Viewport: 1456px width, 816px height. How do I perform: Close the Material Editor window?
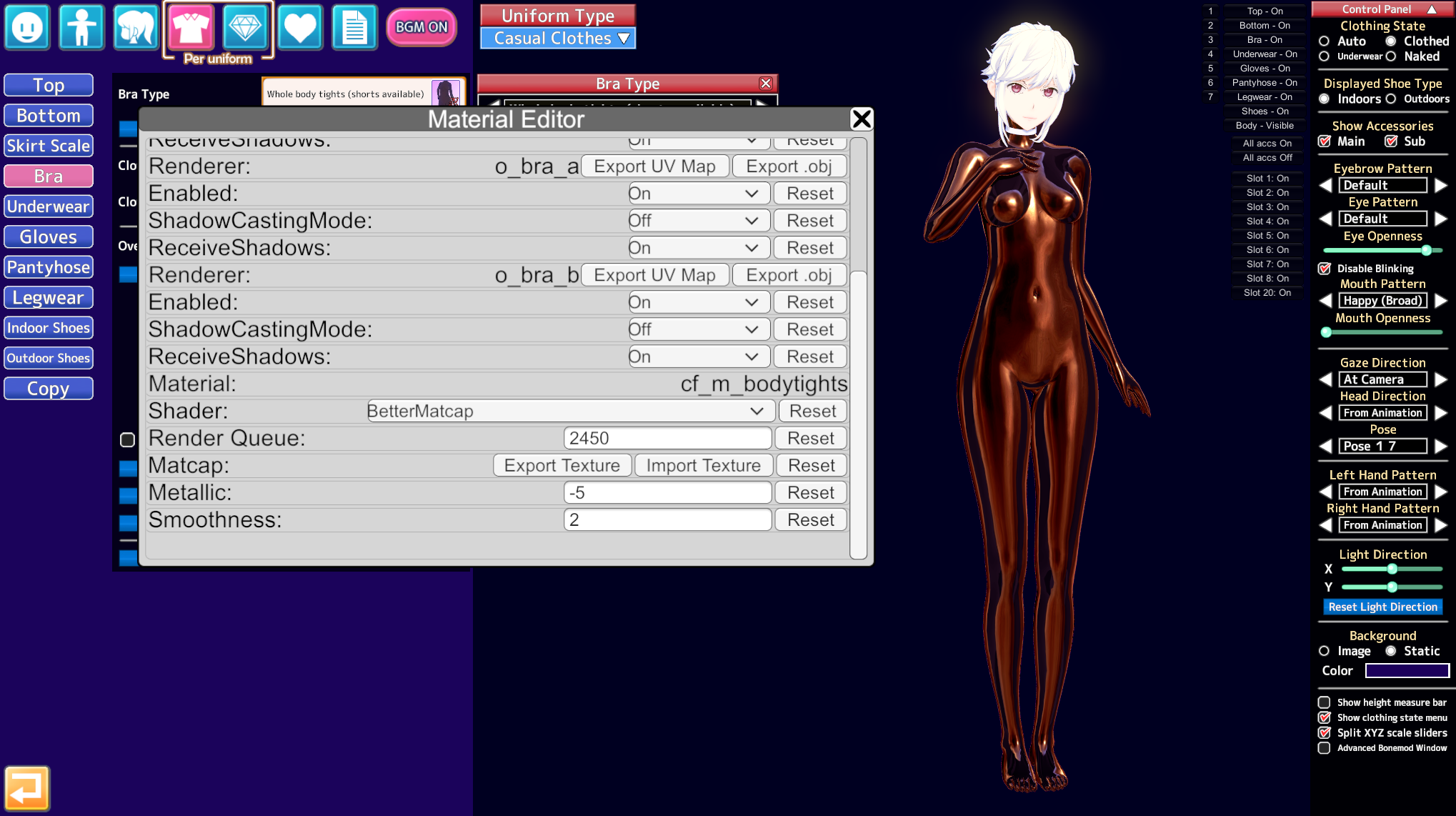(x=862, y=119)
